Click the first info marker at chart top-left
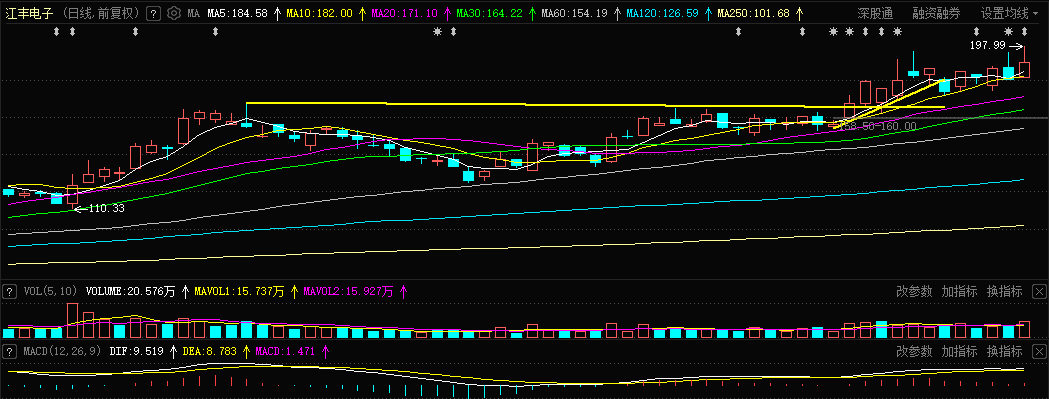The height and width of the screenshot is (399, 1049). [x=57, y=31]
